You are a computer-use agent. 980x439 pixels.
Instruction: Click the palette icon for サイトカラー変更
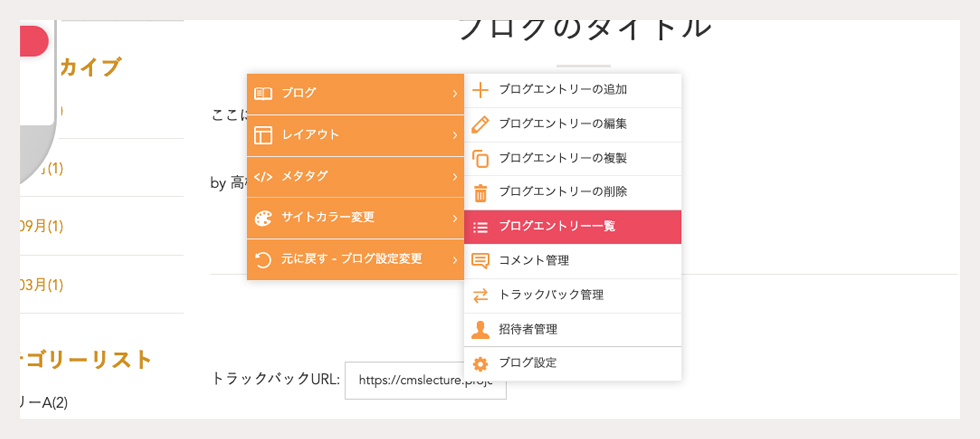pos(264,218)
